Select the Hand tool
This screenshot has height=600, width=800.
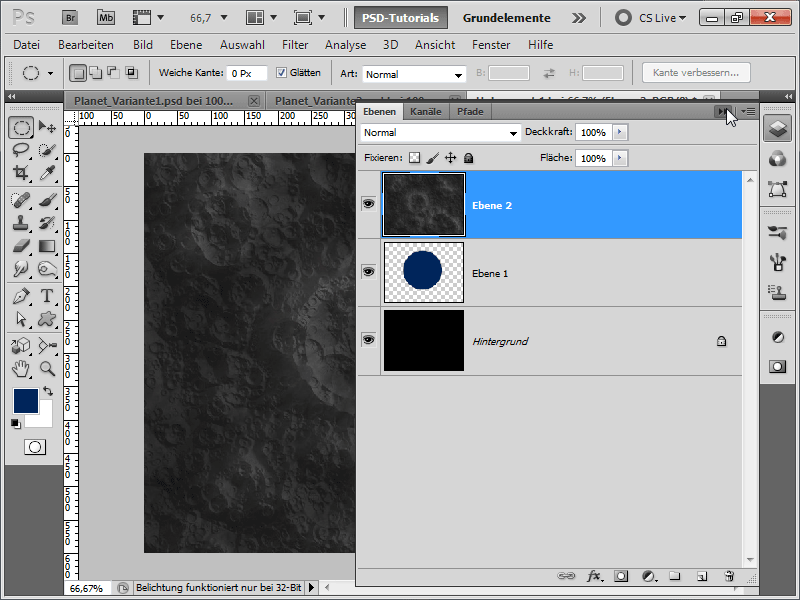point(21,368)
